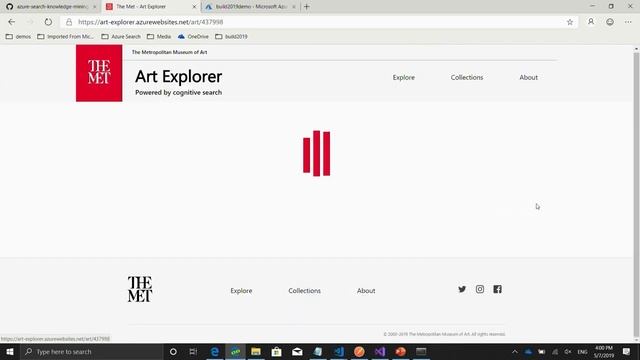Open Azure Search bookmarks folder
Viewport: 640px width, 360px height.
121,36
